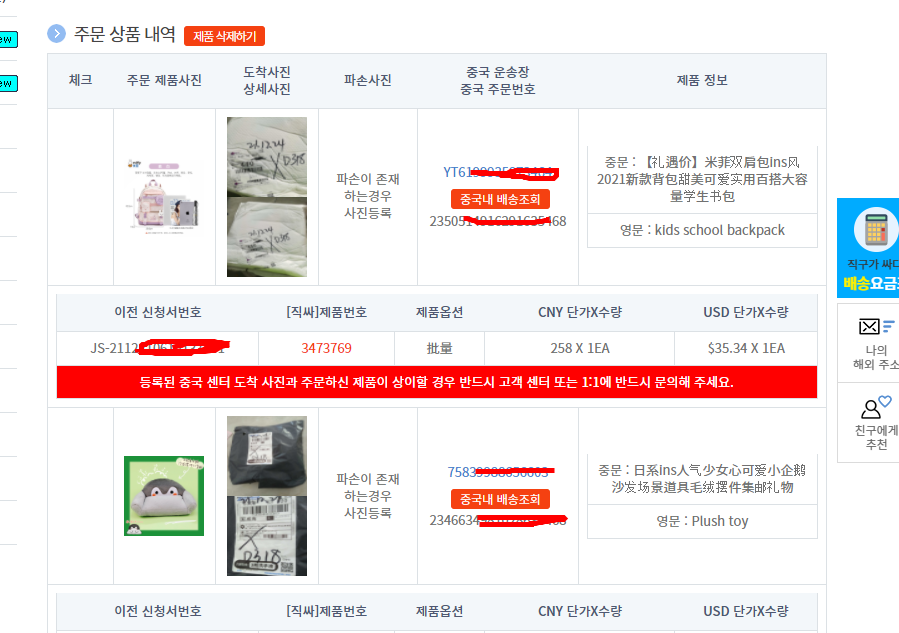Open the shipping fee calculator icon

(875, 229)
